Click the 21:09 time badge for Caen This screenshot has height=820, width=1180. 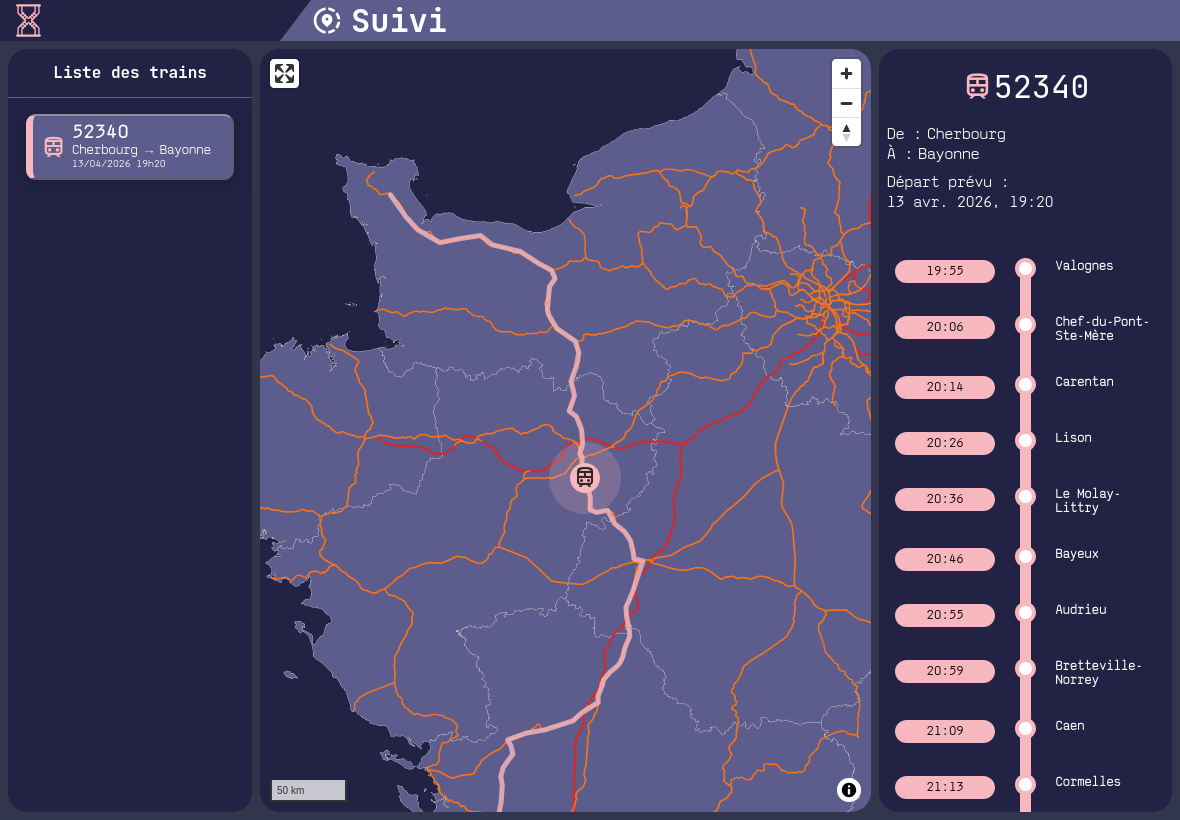pos(944,731)
